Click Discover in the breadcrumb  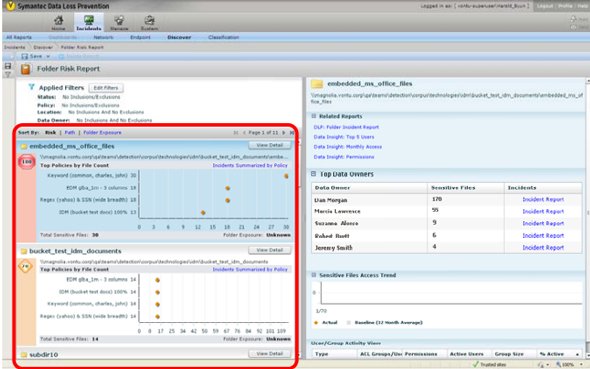pyautogui.click(x=43, y=47)
